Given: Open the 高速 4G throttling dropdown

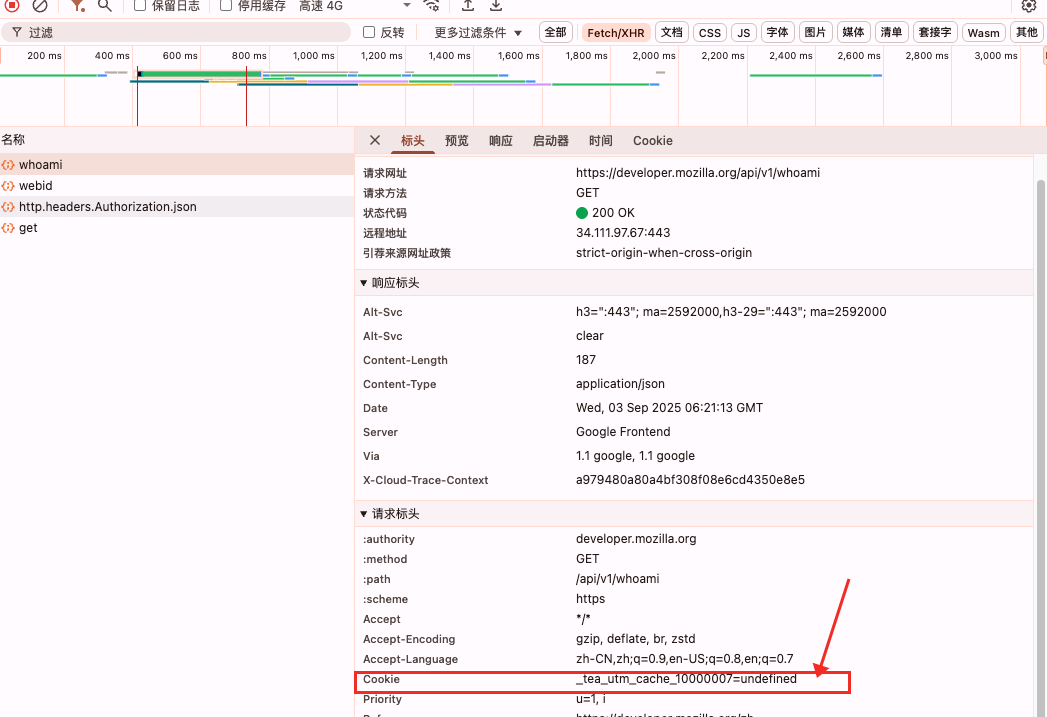Looking at the screenshot, I should tap(355, 5).
